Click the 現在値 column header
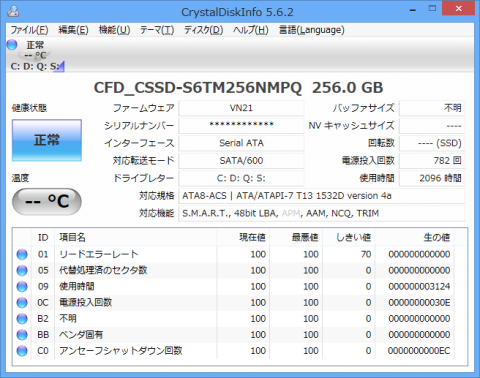The height and width of the screenshot is (378, 480). 243,237
